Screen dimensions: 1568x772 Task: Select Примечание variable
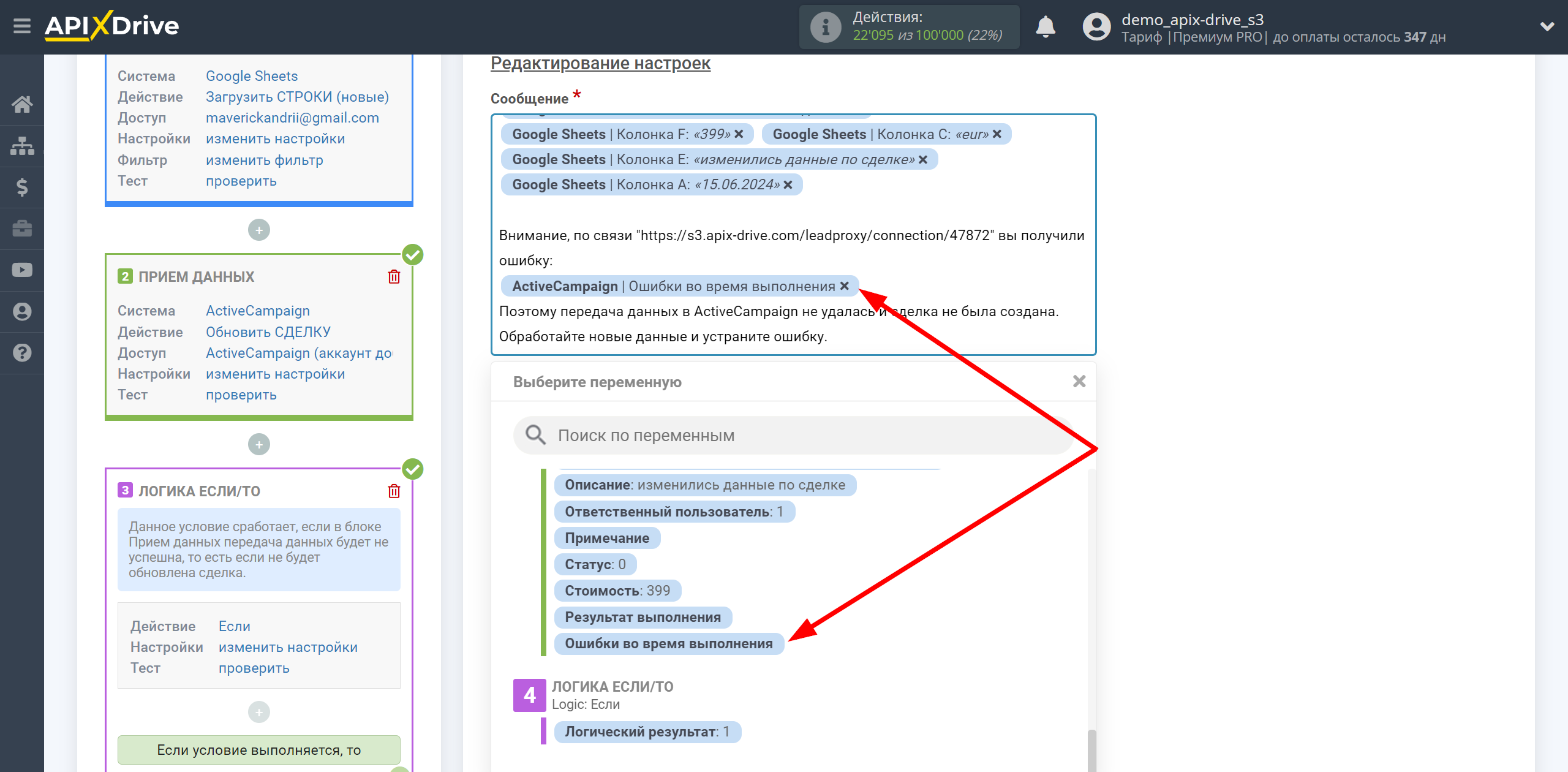point(607,538)
